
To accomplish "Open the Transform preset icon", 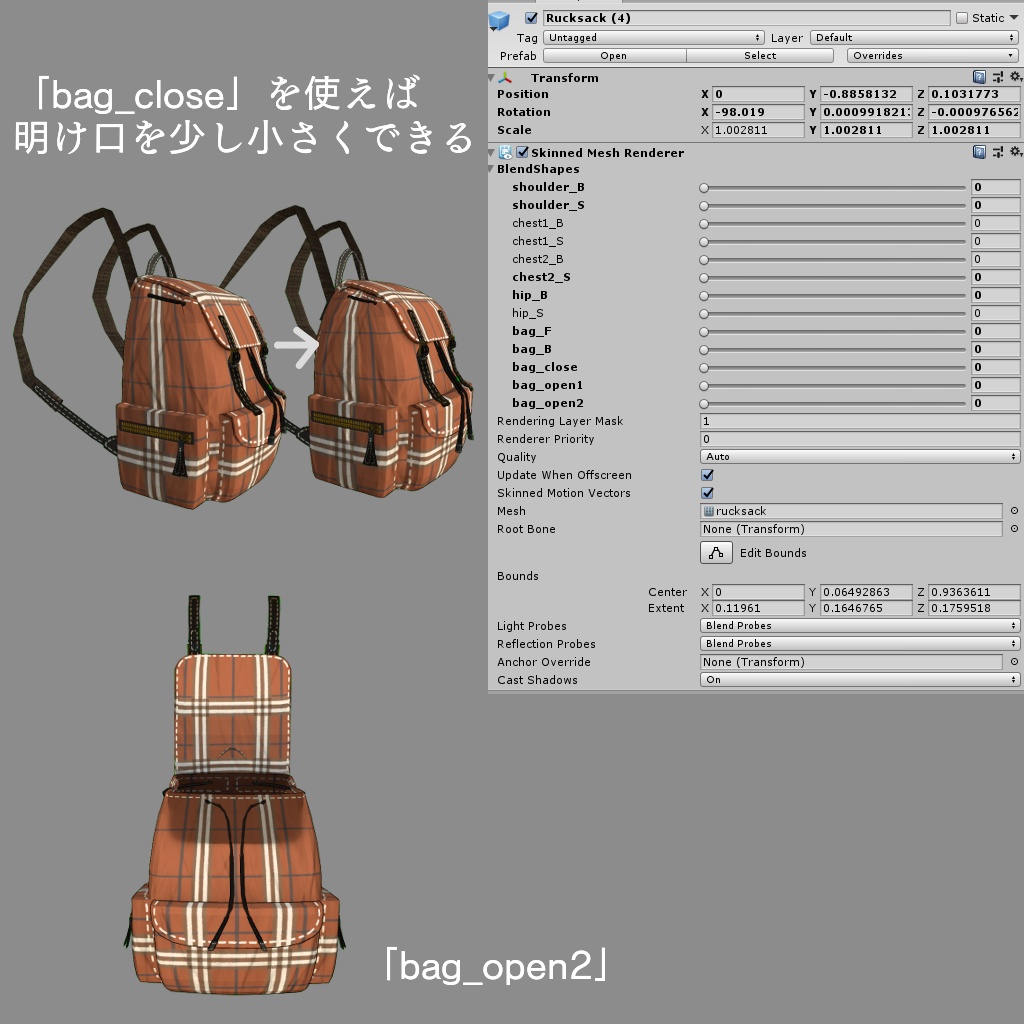I will (x=998, y=77).
